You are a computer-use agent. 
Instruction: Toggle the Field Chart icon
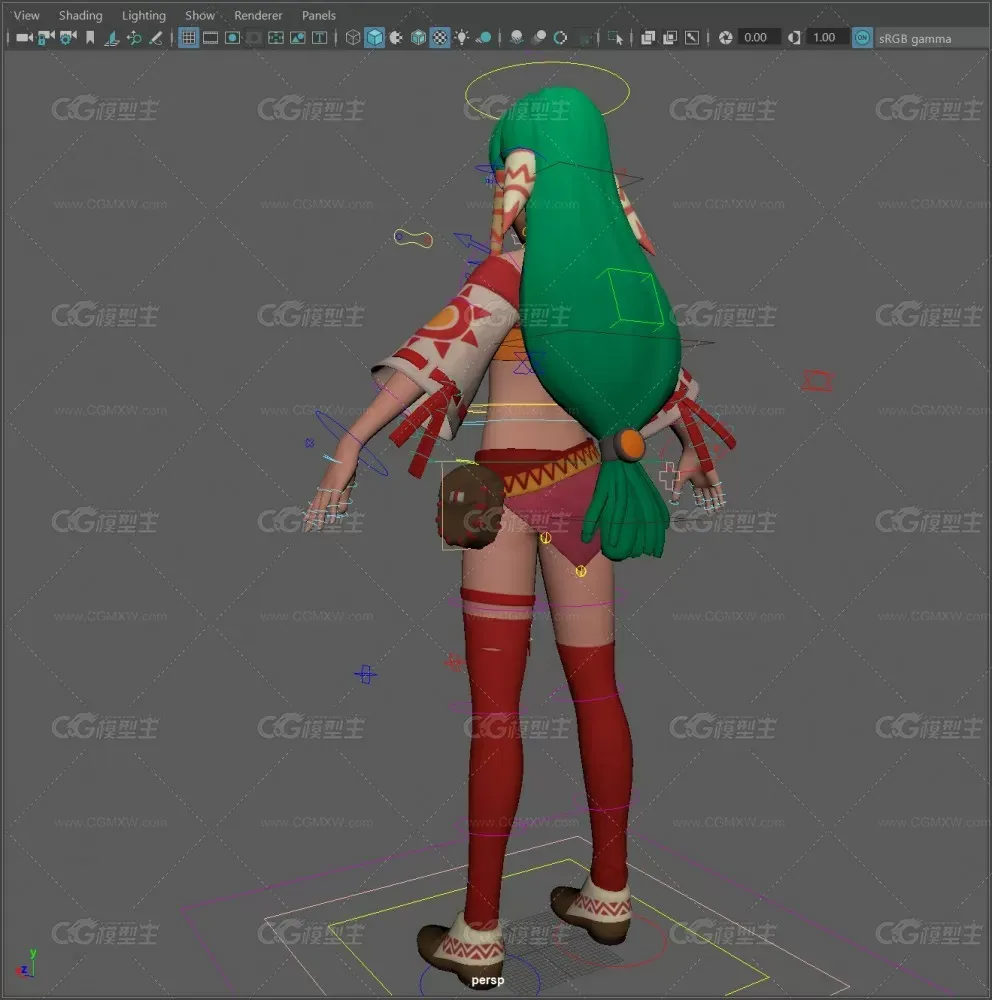pyautogui.click(x=276, y=38)
